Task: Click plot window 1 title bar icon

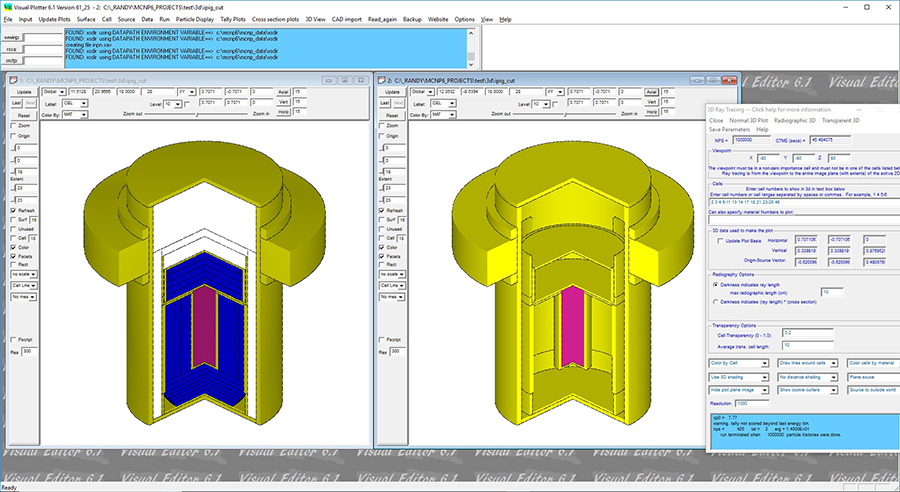Action: pos(14,80)
